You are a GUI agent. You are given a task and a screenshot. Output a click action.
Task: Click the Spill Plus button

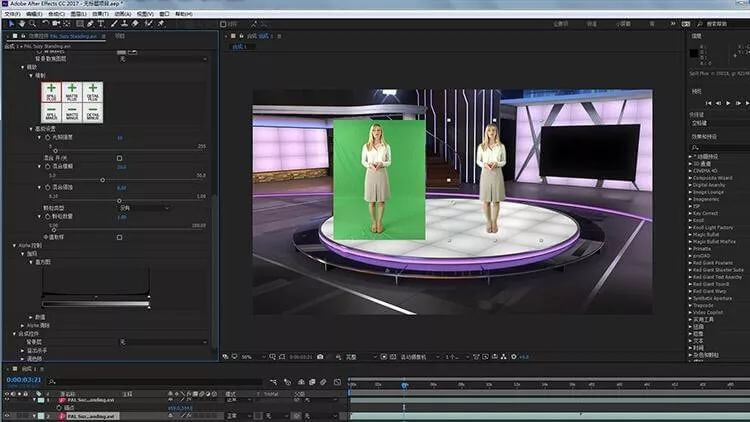click(x=51, y=93)
